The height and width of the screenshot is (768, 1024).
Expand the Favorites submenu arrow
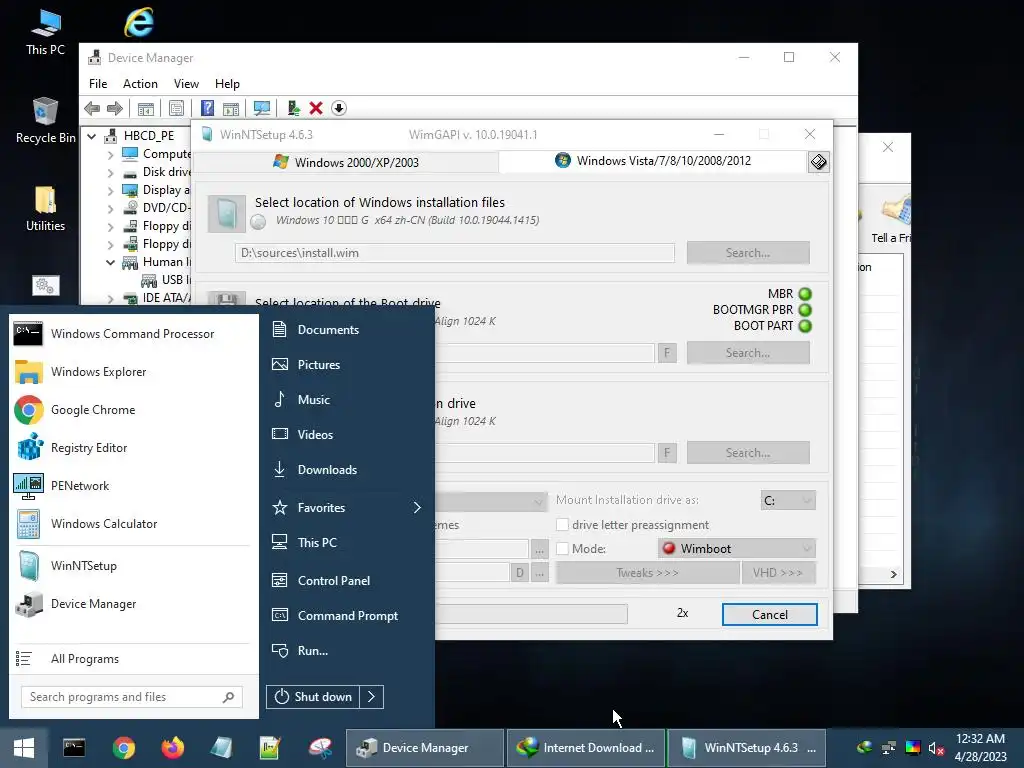(x=417, y=507)
